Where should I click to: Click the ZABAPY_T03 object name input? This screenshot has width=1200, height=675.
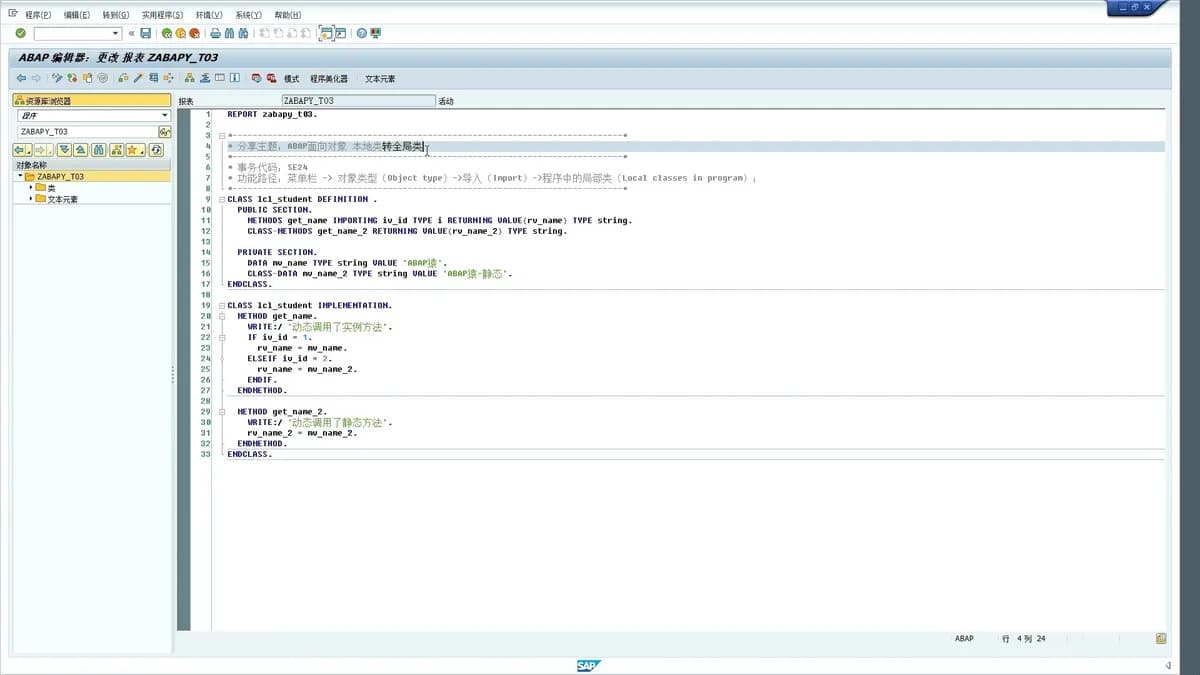(x=86, y=132)
